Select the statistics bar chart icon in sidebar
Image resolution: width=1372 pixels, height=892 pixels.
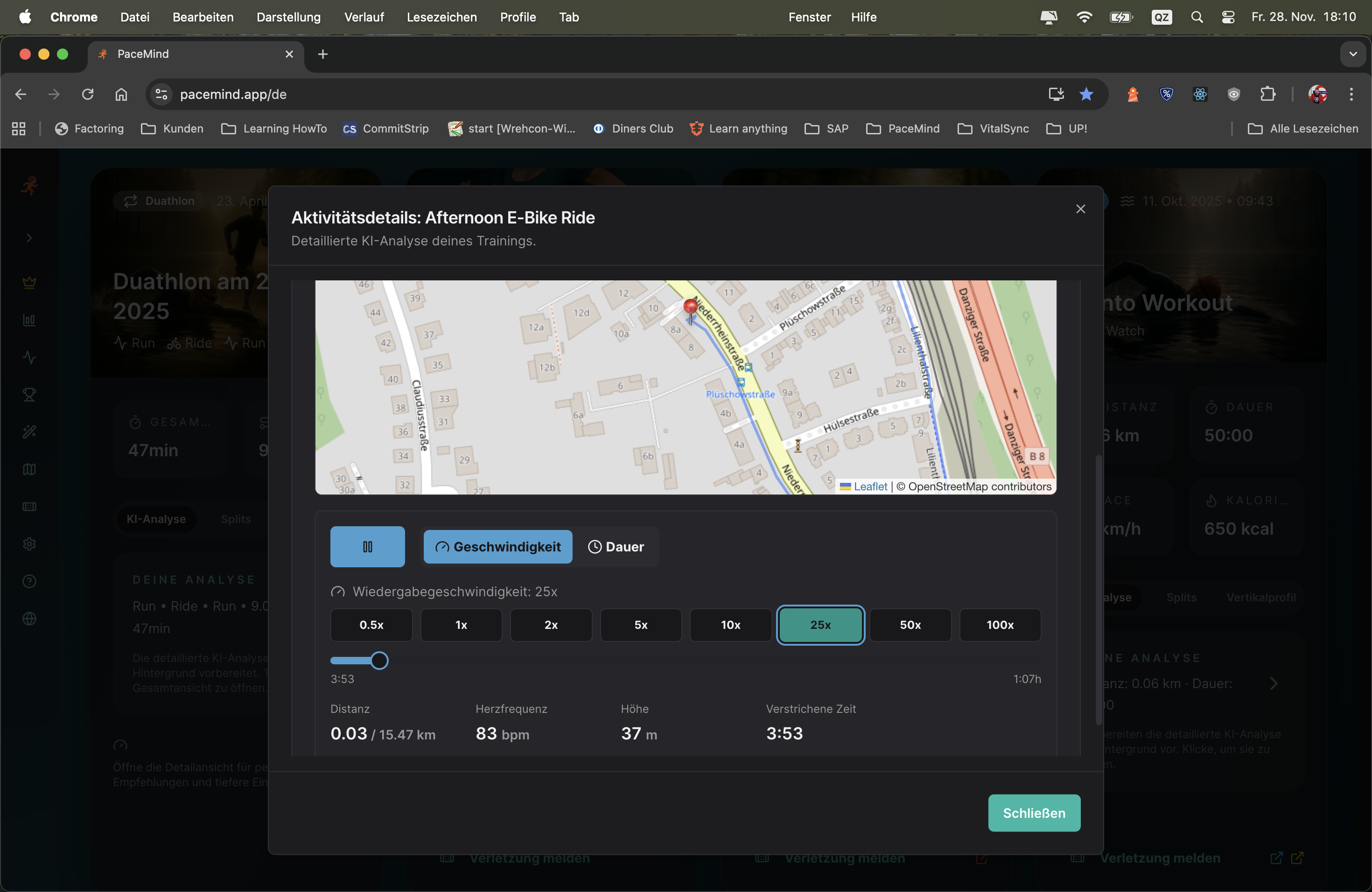(x=28, y=321)
